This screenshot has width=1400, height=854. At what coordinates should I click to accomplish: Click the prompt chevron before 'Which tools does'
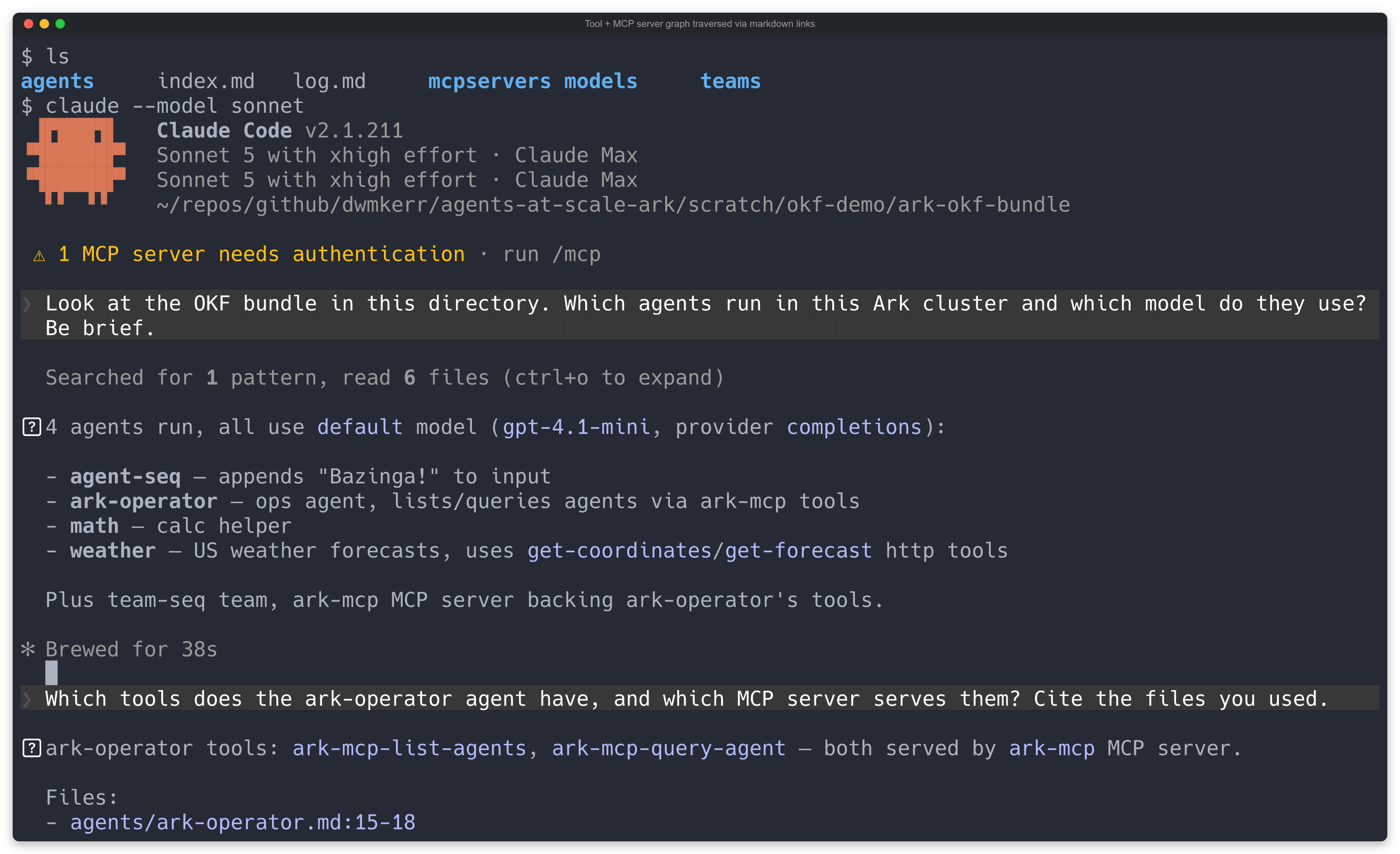click(x=27, y=700)
